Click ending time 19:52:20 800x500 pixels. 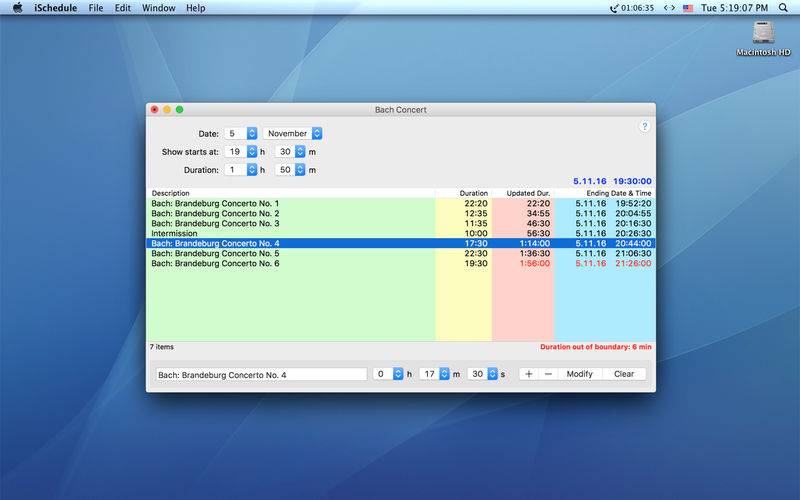(633, 204)
